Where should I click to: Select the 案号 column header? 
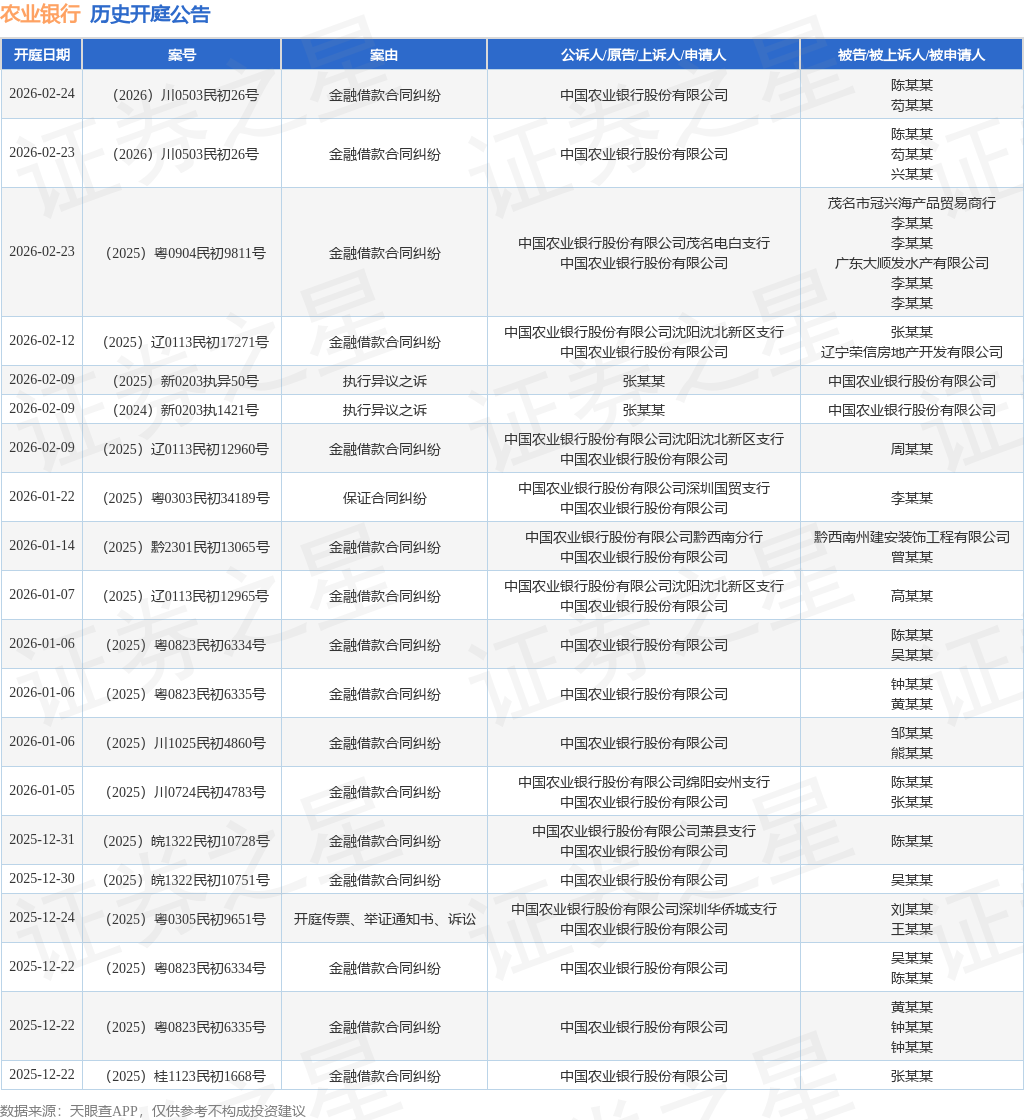[181, 55]
